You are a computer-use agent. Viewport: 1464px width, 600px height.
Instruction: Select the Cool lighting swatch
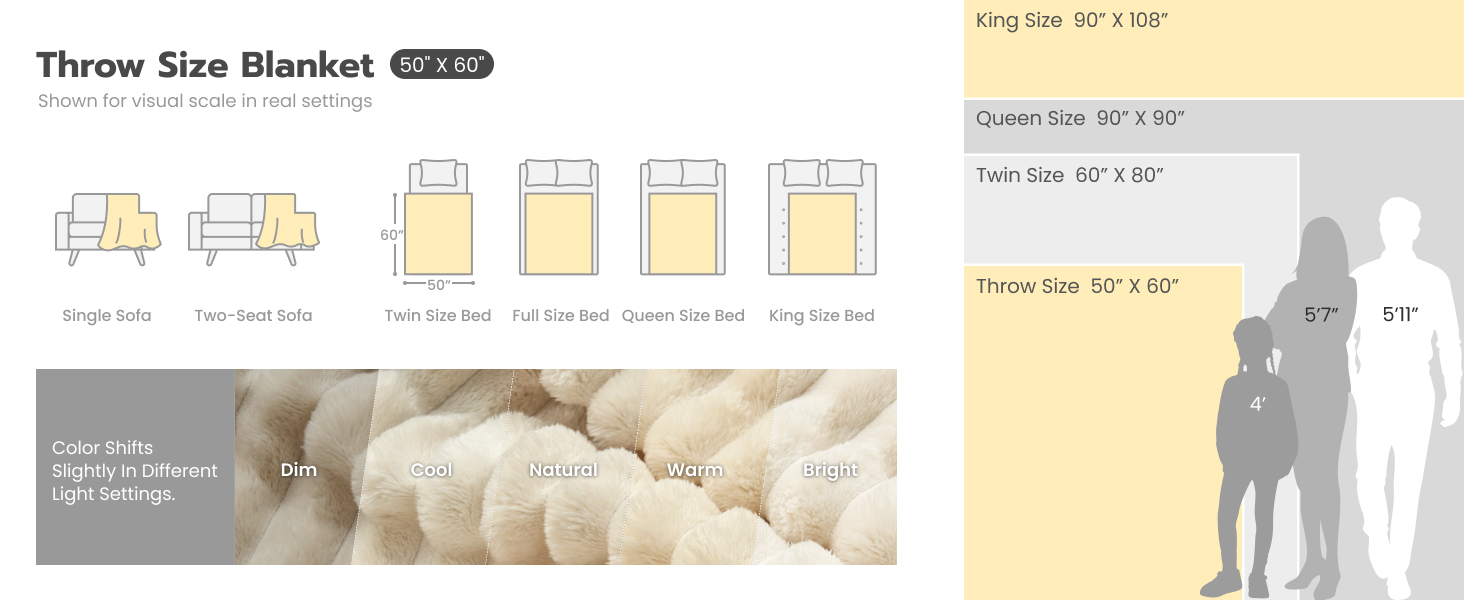[432, 469]
